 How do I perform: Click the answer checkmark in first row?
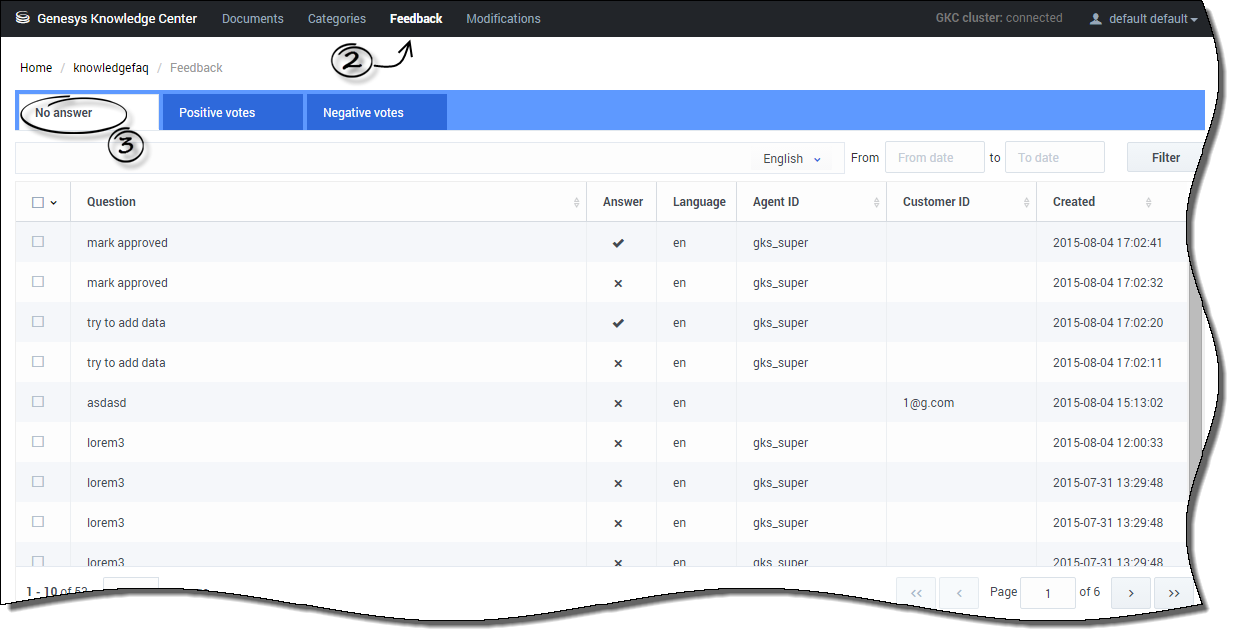click(618, 243)
